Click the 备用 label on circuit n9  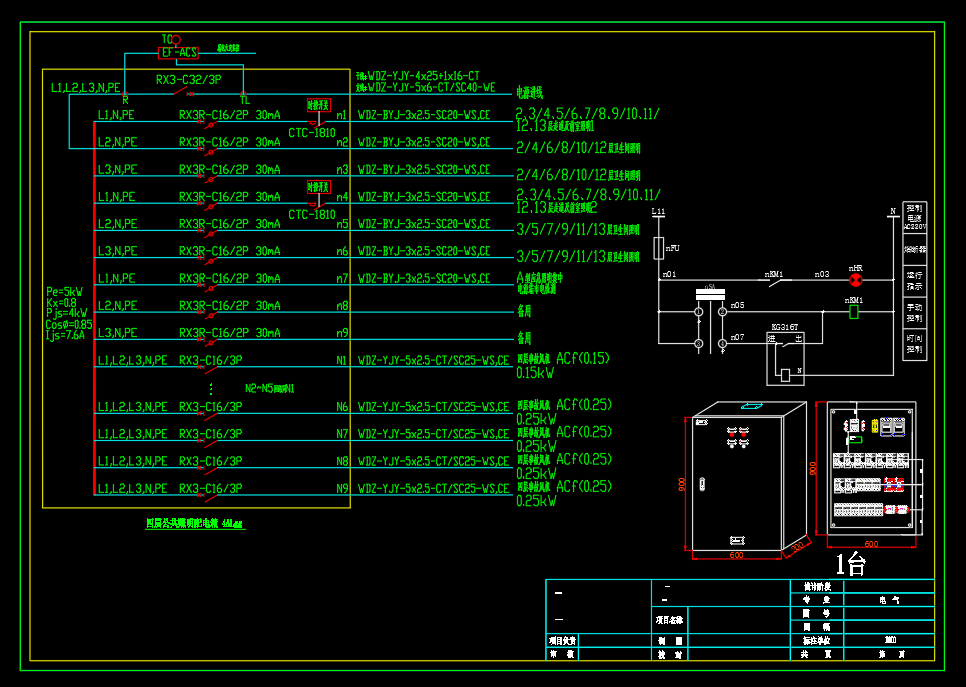click(x=524, y=338)
